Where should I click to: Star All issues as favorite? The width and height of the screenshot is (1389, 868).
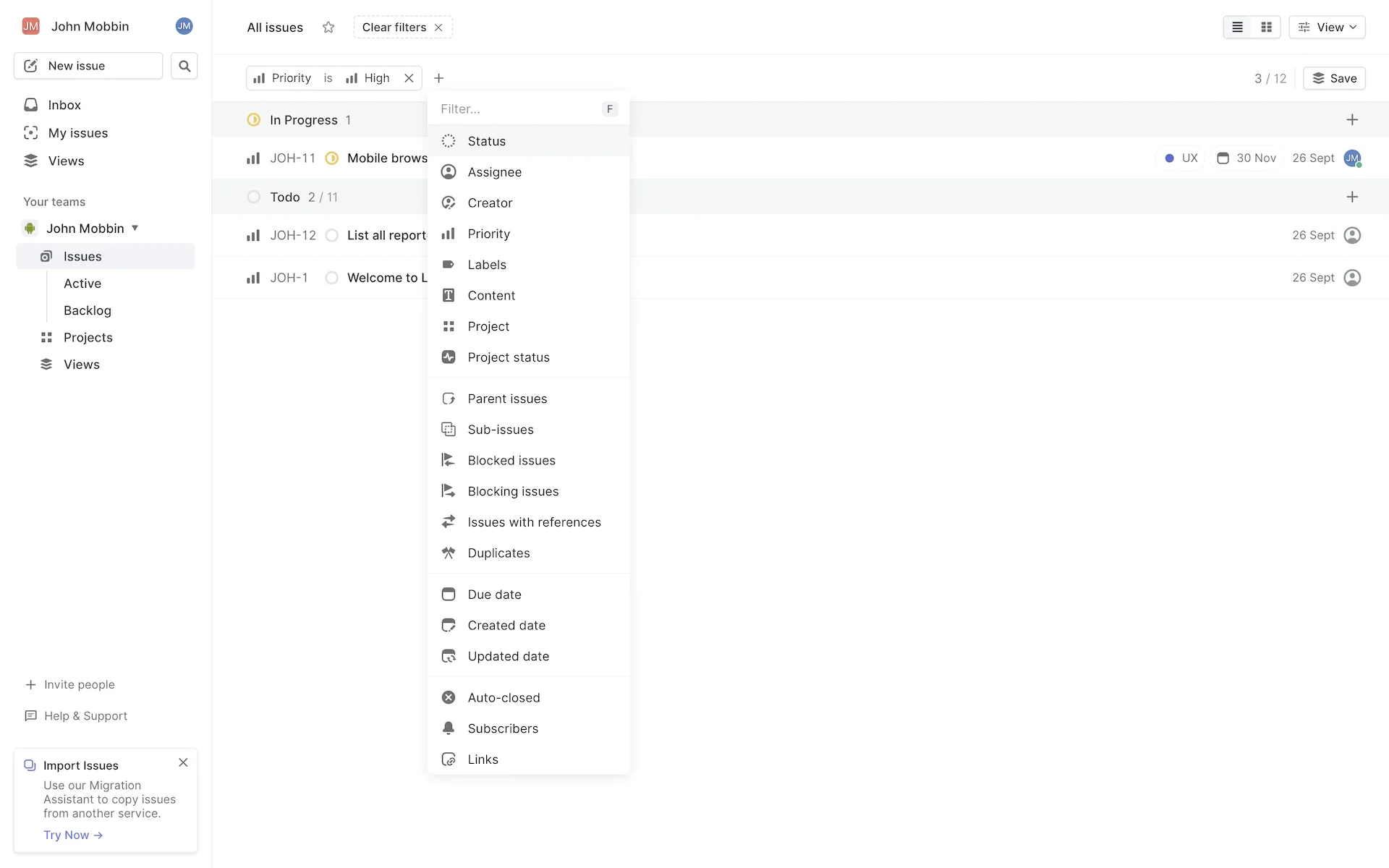click(x=328, y=27)
